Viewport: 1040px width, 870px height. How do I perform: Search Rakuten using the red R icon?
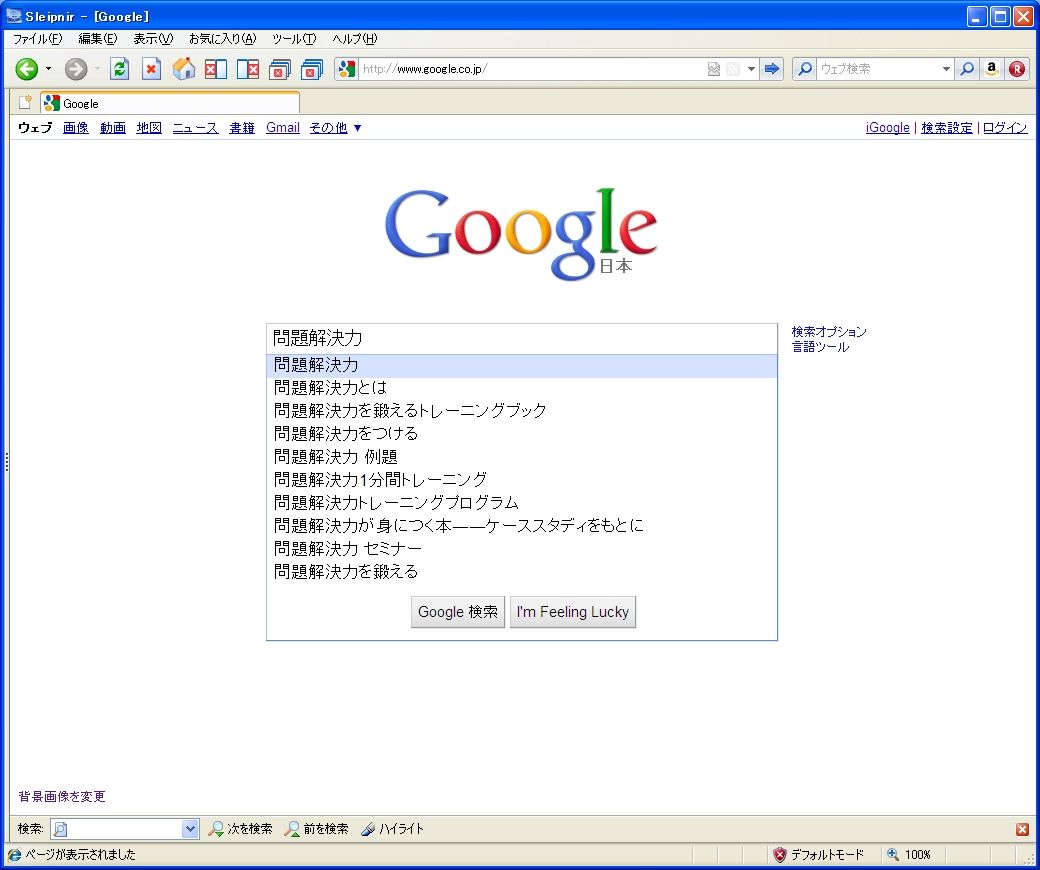(1017, 69)
